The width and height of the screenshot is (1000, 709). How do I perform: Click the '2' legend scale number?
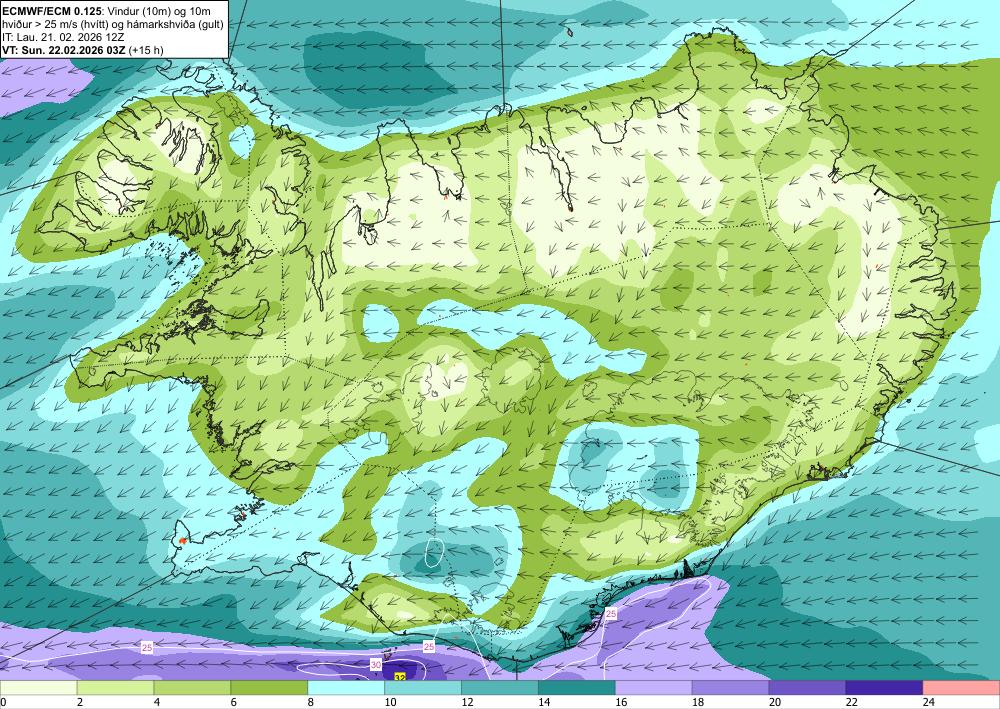[x=80, y=702]
